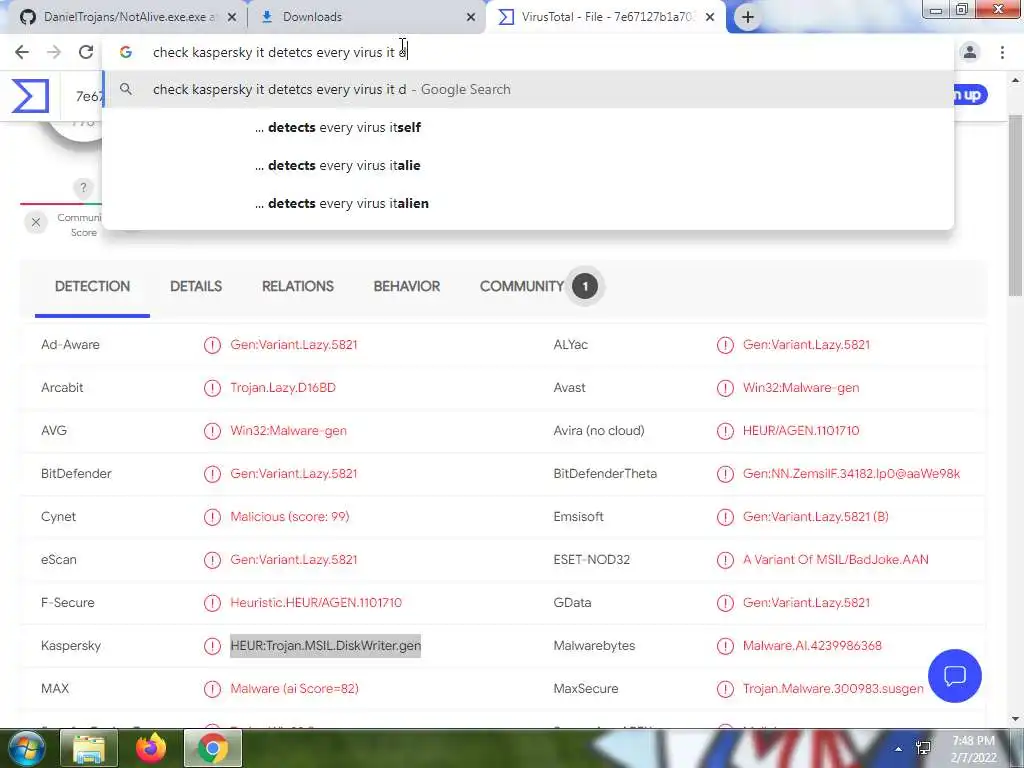Viewport: 1024px width, 768px height.
Task: Click highlighted HEUR:Trojan.MSIL.DiskWriter.gen text
Action: point(325,646)
